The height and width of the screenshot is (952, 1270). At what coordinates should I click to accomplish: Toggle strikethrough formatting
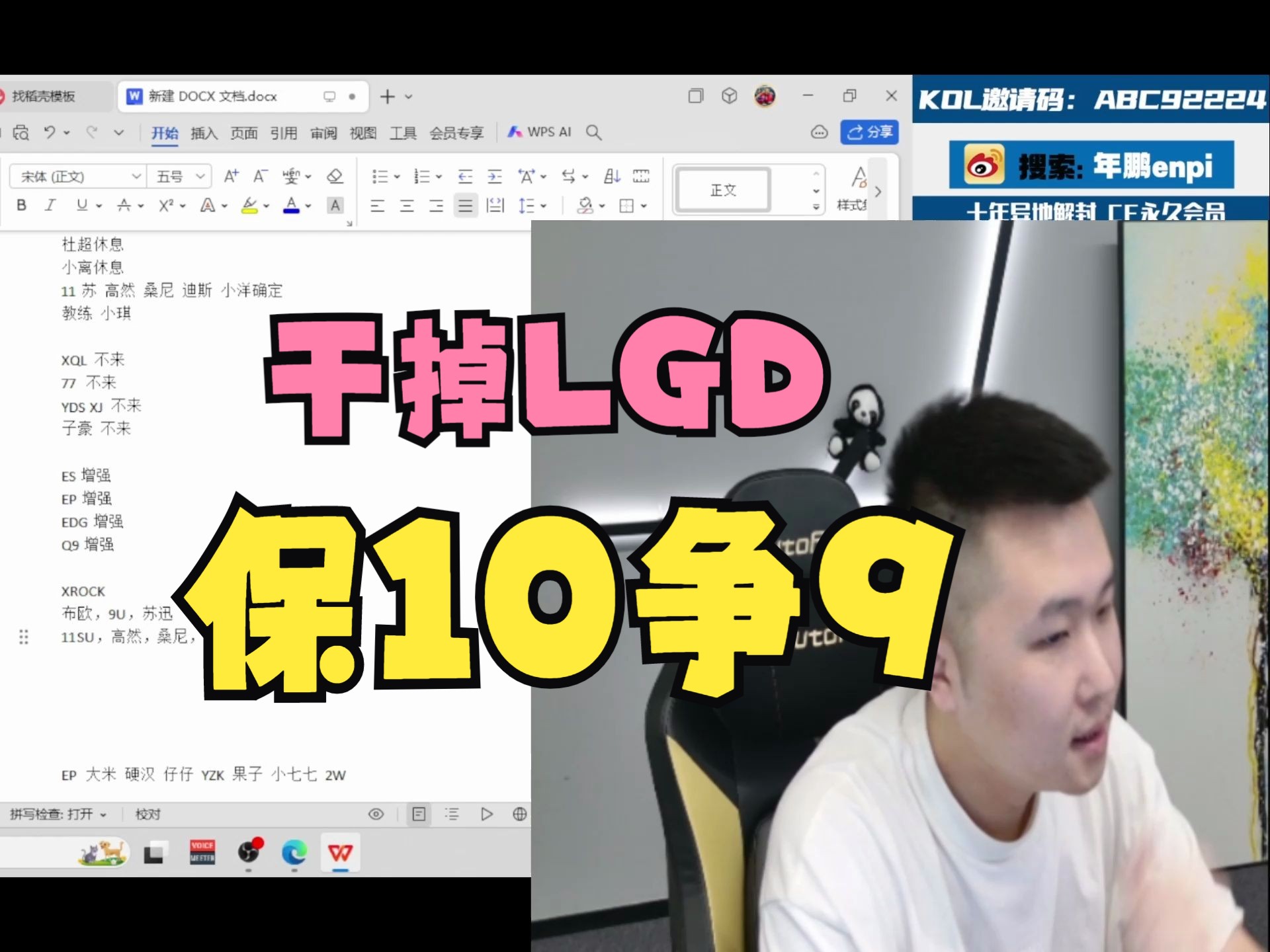(124, 206)
